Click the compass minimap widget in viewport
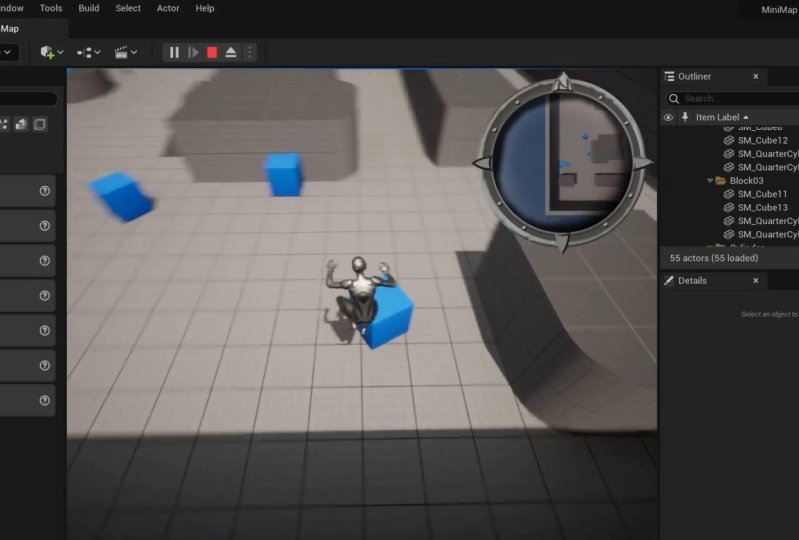Screen dimensions: 799x540 tap(563, 163)
